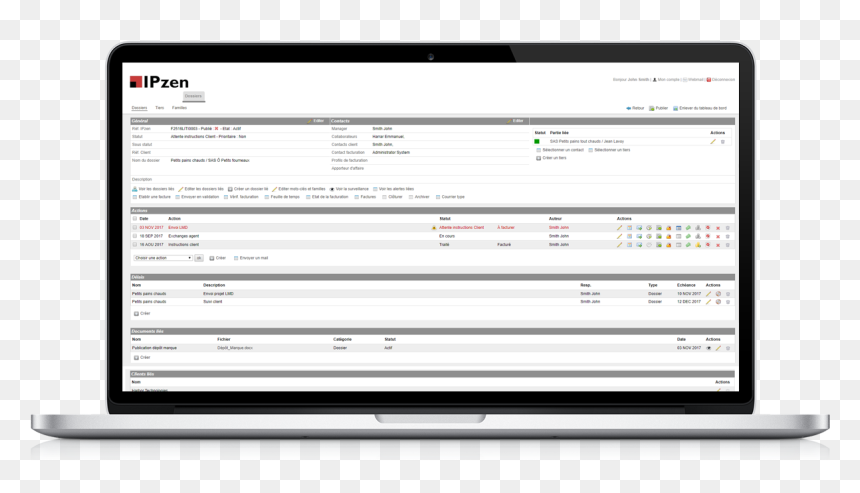Click Enlever du tableau de bord
Image resolution: width=860 pixels, height=493 pixels.
(700, 108)
